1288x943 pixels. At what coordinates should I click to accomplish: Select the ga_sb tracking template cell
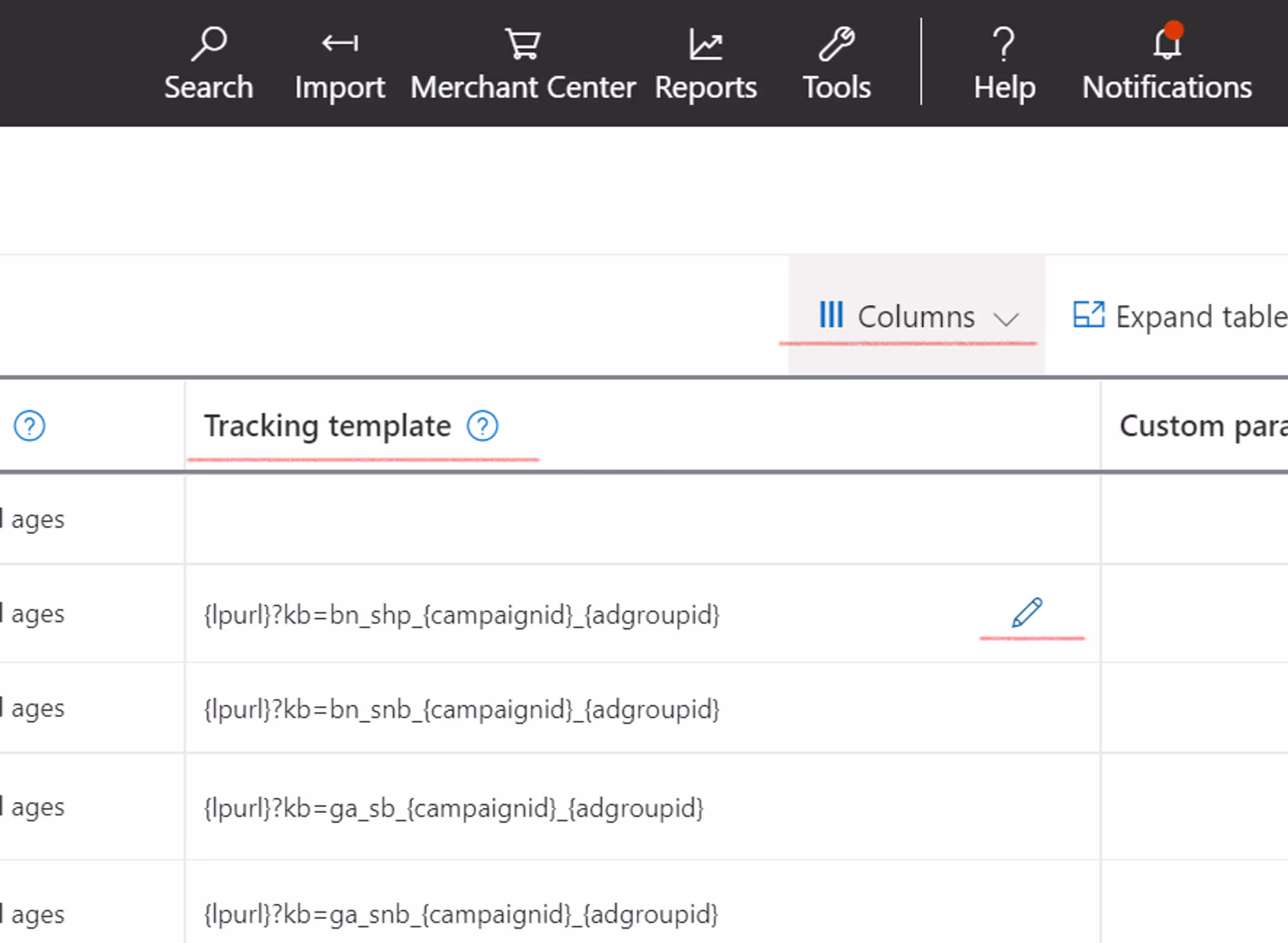(x=453, y=808)
